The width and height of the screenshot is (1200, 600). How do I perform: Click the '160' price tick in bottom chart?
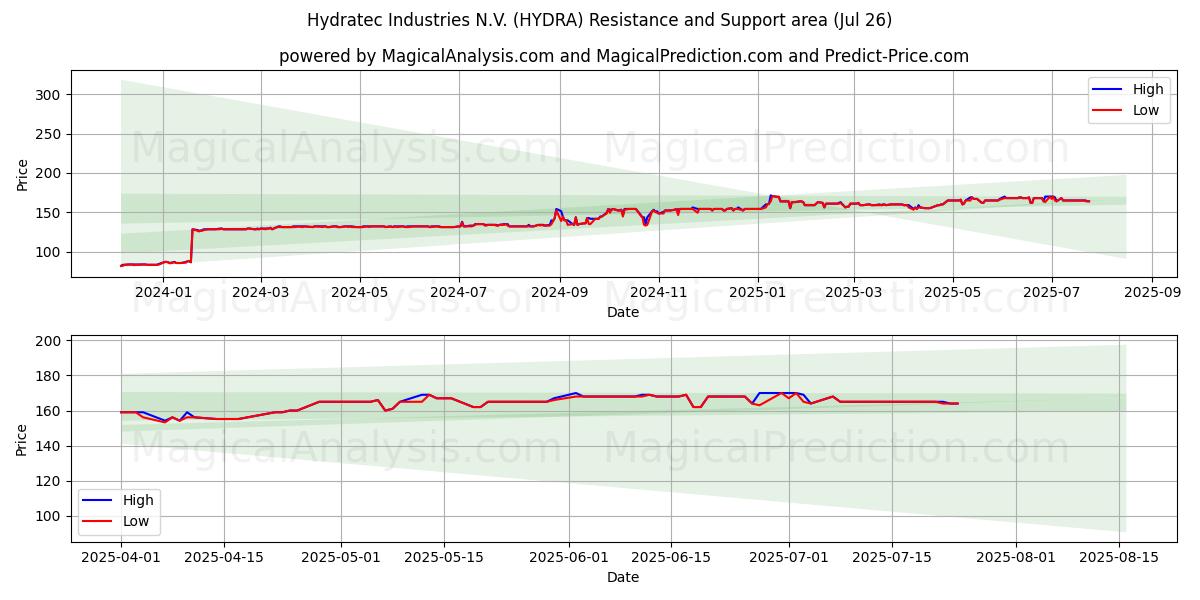click(50, 411)
